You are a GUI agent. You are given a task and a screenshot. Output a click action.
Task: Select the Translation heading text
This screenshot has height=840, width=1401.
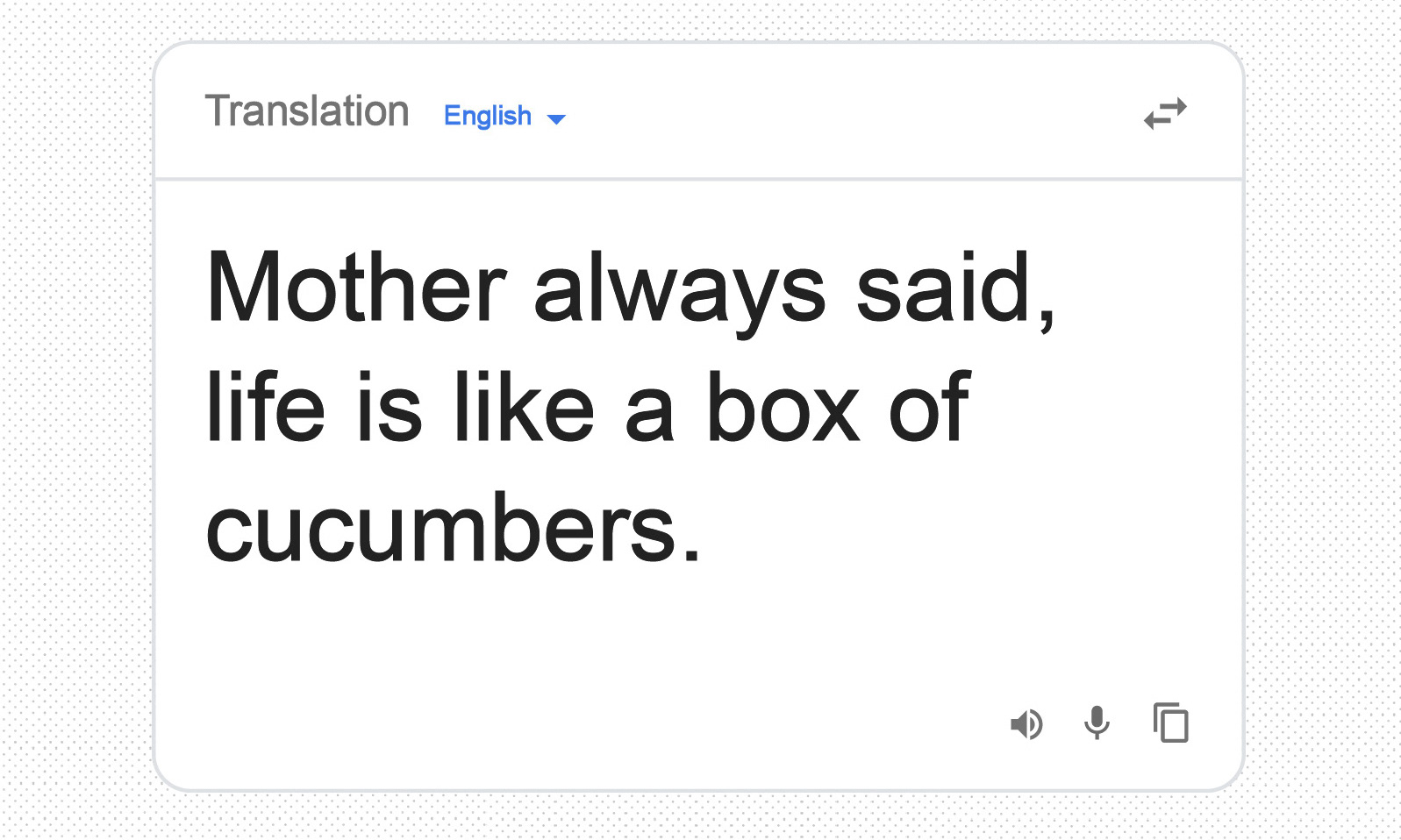pos(307,111)
